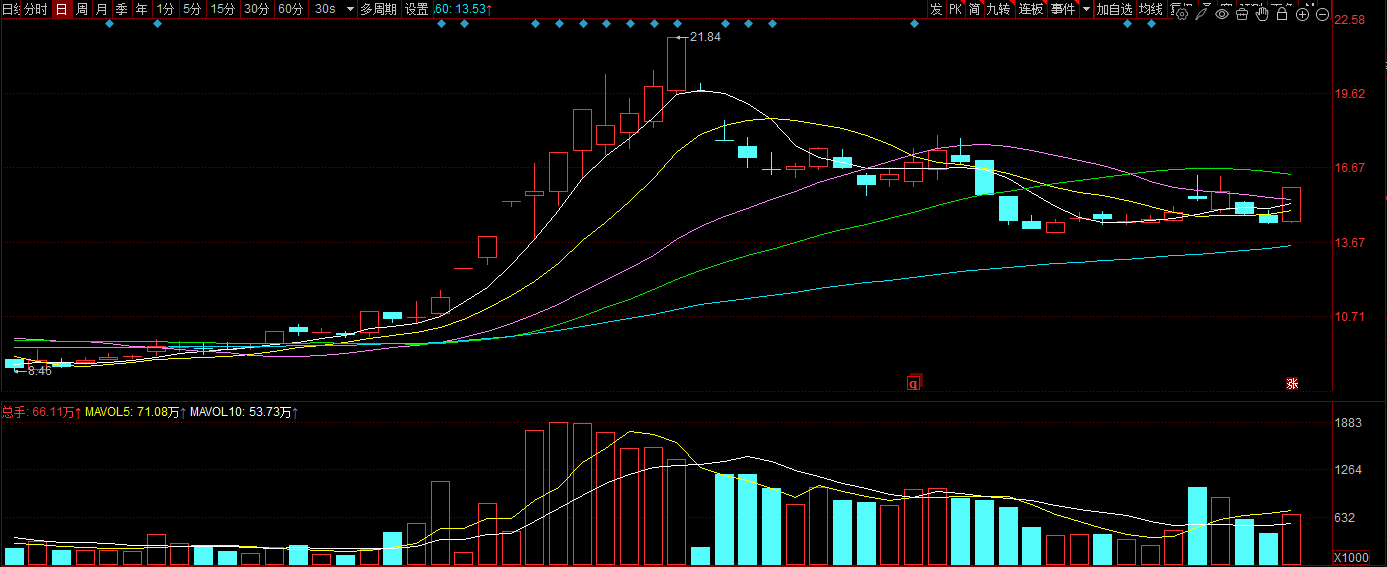Click the MAVOL10: 53.73万 readout
This screenshot has height=567, width=1387.
(x=244, y=411)
